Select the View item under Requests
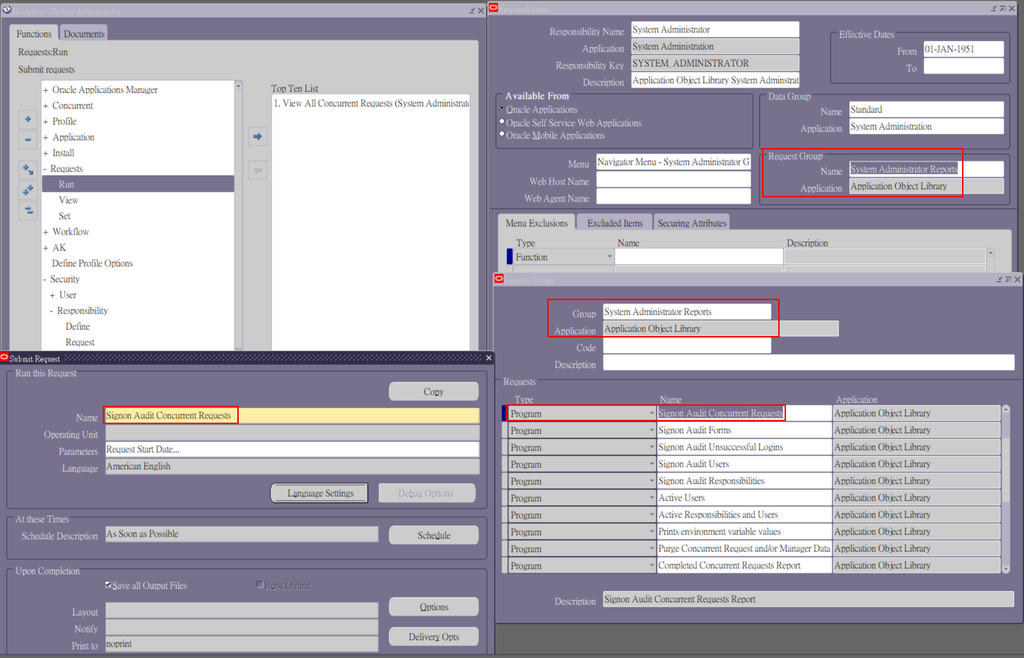 [x=68, y=200]
